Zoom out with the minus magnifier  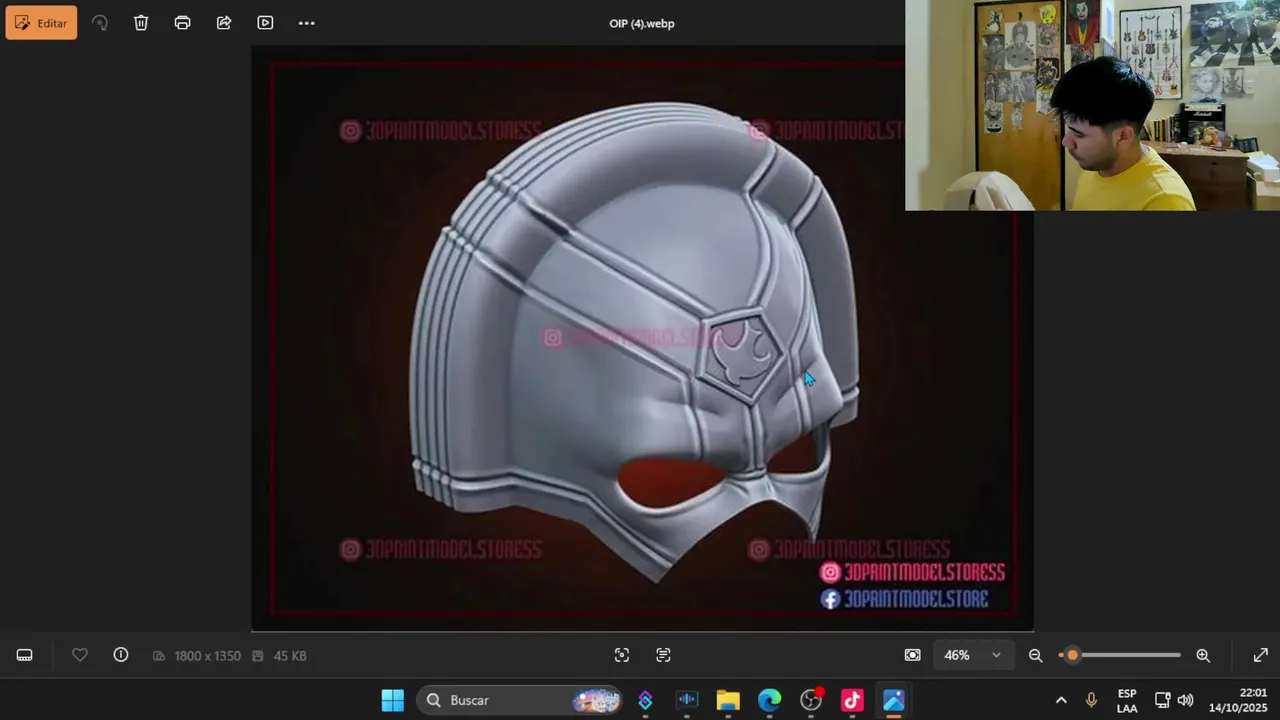[1036, 655]
